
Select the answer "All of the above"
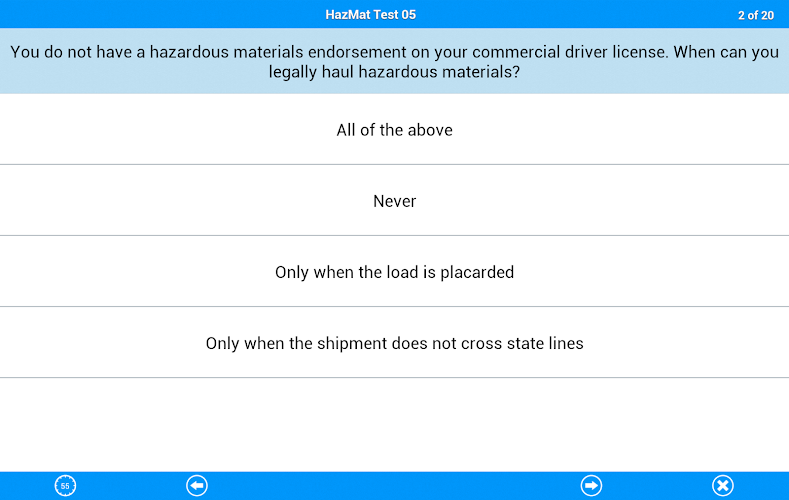click(x=394, y=130)
